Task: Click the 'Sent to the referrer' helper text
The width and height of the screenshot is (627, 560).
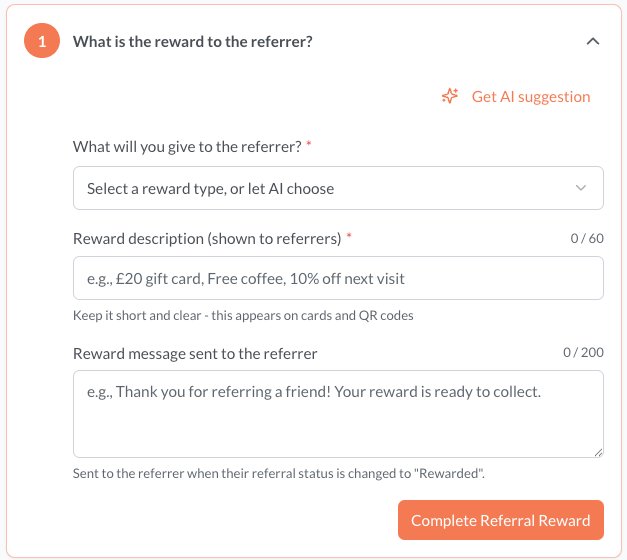Action: click(279, 474)
